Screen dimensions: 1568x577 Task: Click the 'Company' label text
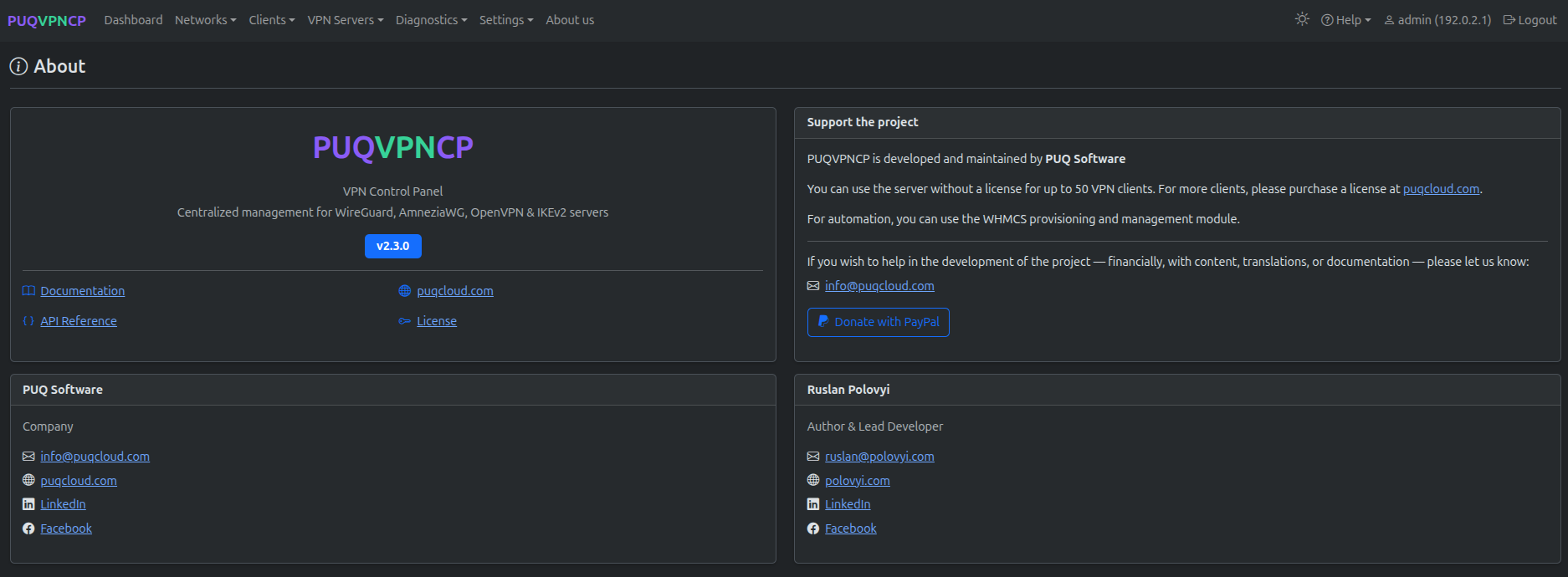(x=48, y=426)
